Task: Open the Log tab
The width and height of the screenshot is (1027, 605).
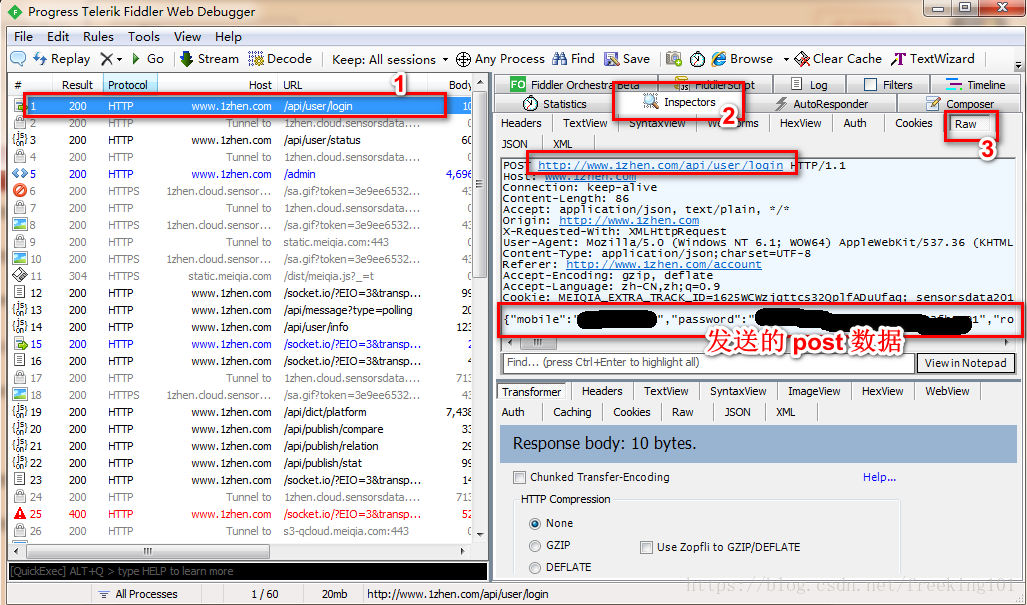Action: (809, 84)
